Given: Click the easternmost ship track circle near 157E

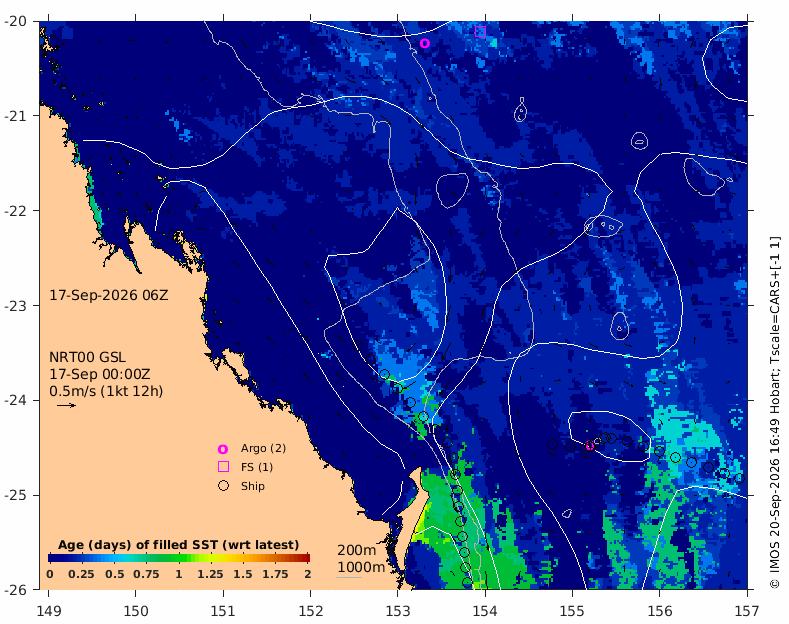Looking at the screenshot, I should coord(739,479).
